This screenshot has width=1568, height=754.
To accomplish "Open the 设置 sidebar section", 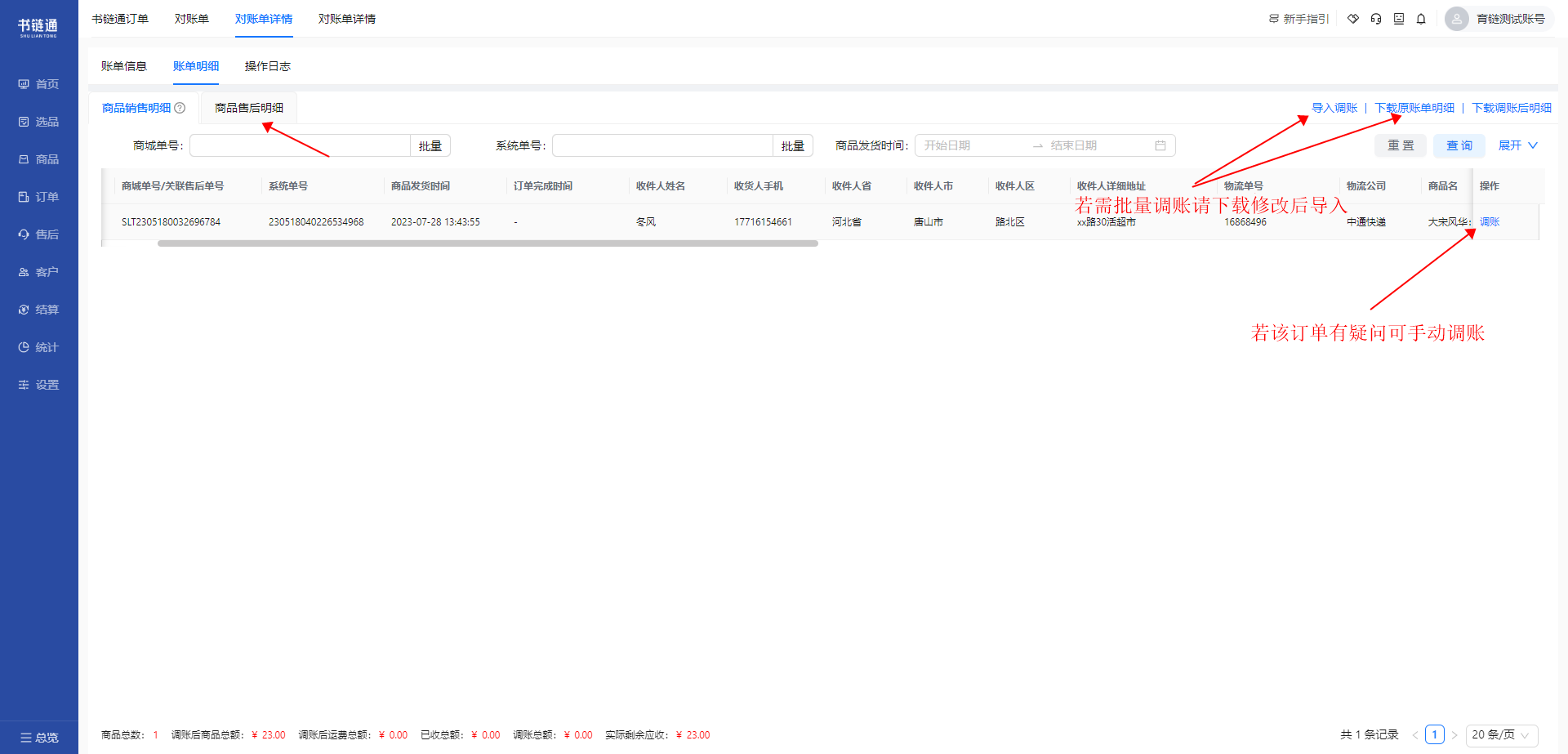I will point(38,385).
